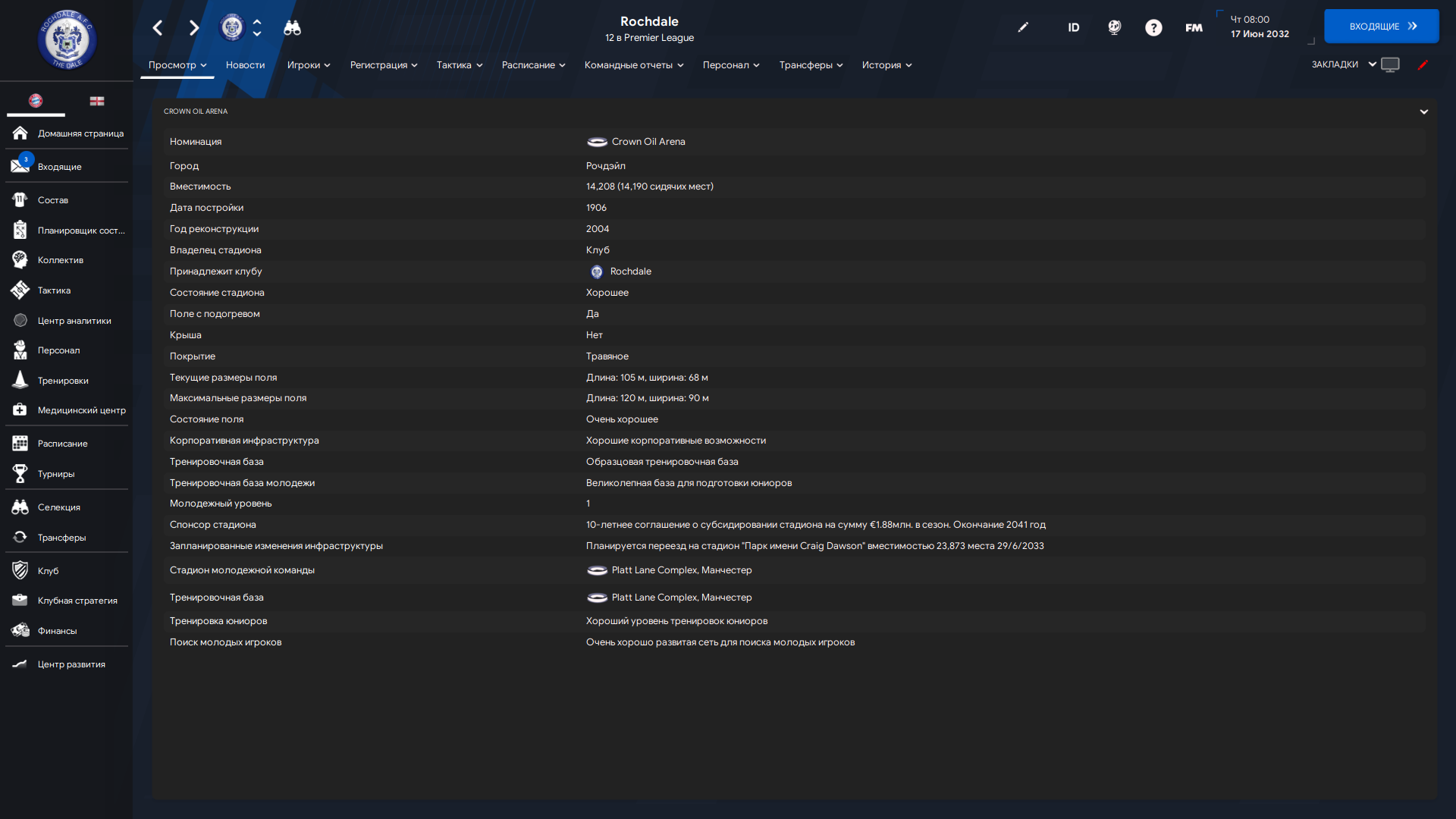Open Центр аналитики in the sidebar
Viewport: 1456px width, 819px height.
(74, 321)
